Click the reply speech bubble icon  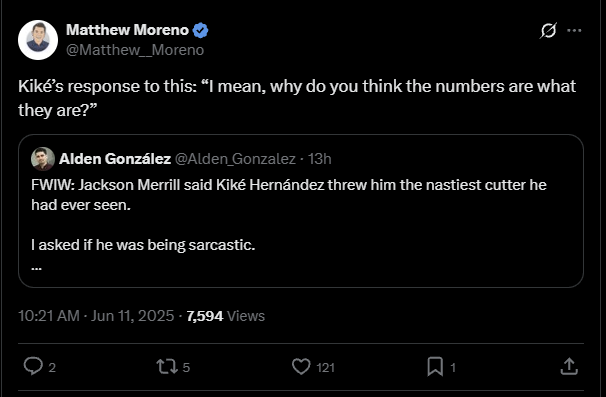tap(33, 366)
